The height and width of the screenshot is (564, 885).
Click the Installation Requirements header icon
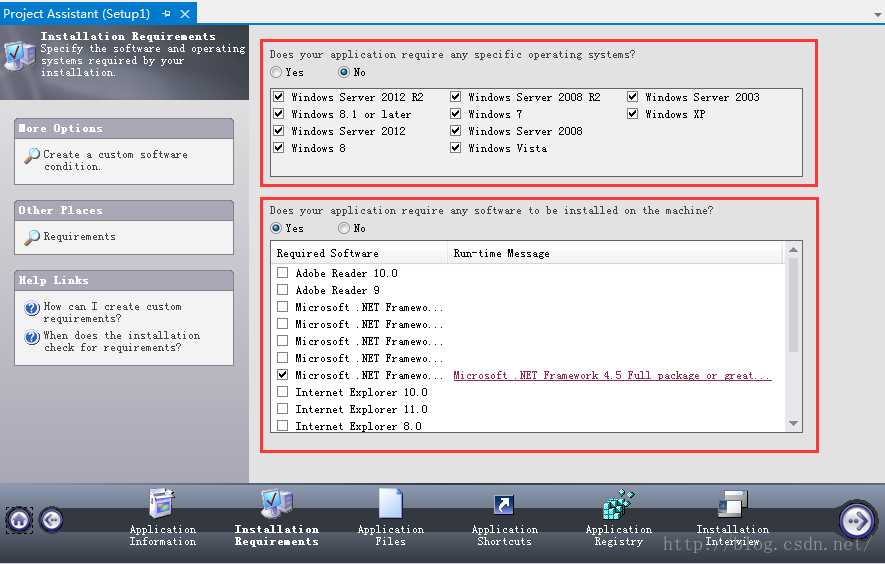[x=19, y=55]
